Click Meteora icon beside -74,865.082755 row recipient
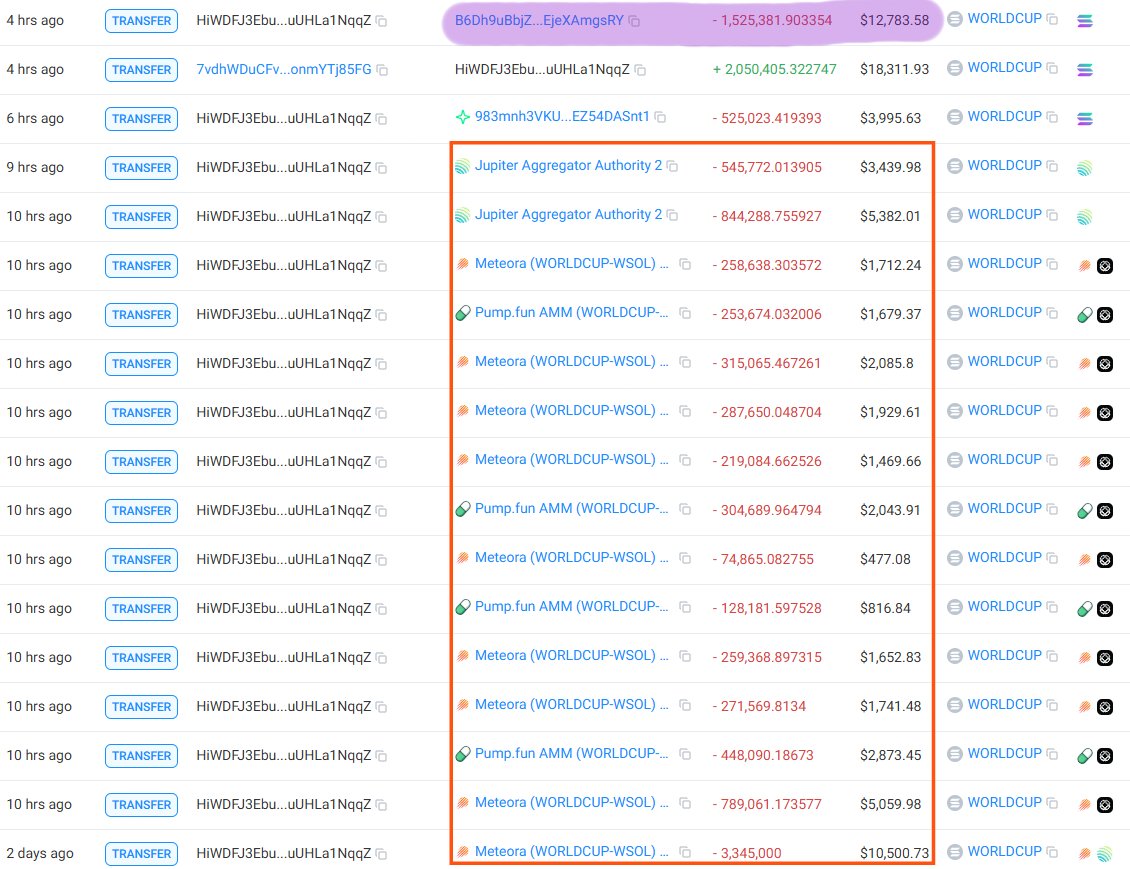The width and height of the screenshot is (1130, 869). pyautogui.click(x=463, y=558)
